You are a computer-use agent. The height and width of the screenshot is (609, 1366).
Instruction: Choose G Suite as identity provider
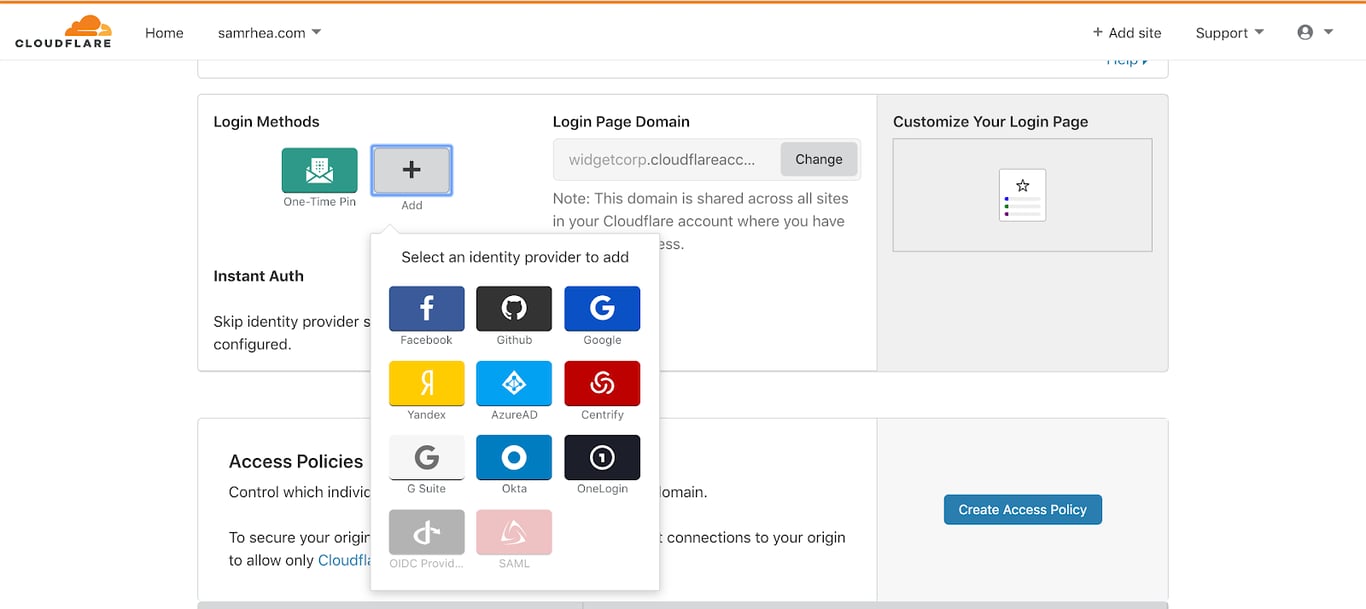[426, 457]
